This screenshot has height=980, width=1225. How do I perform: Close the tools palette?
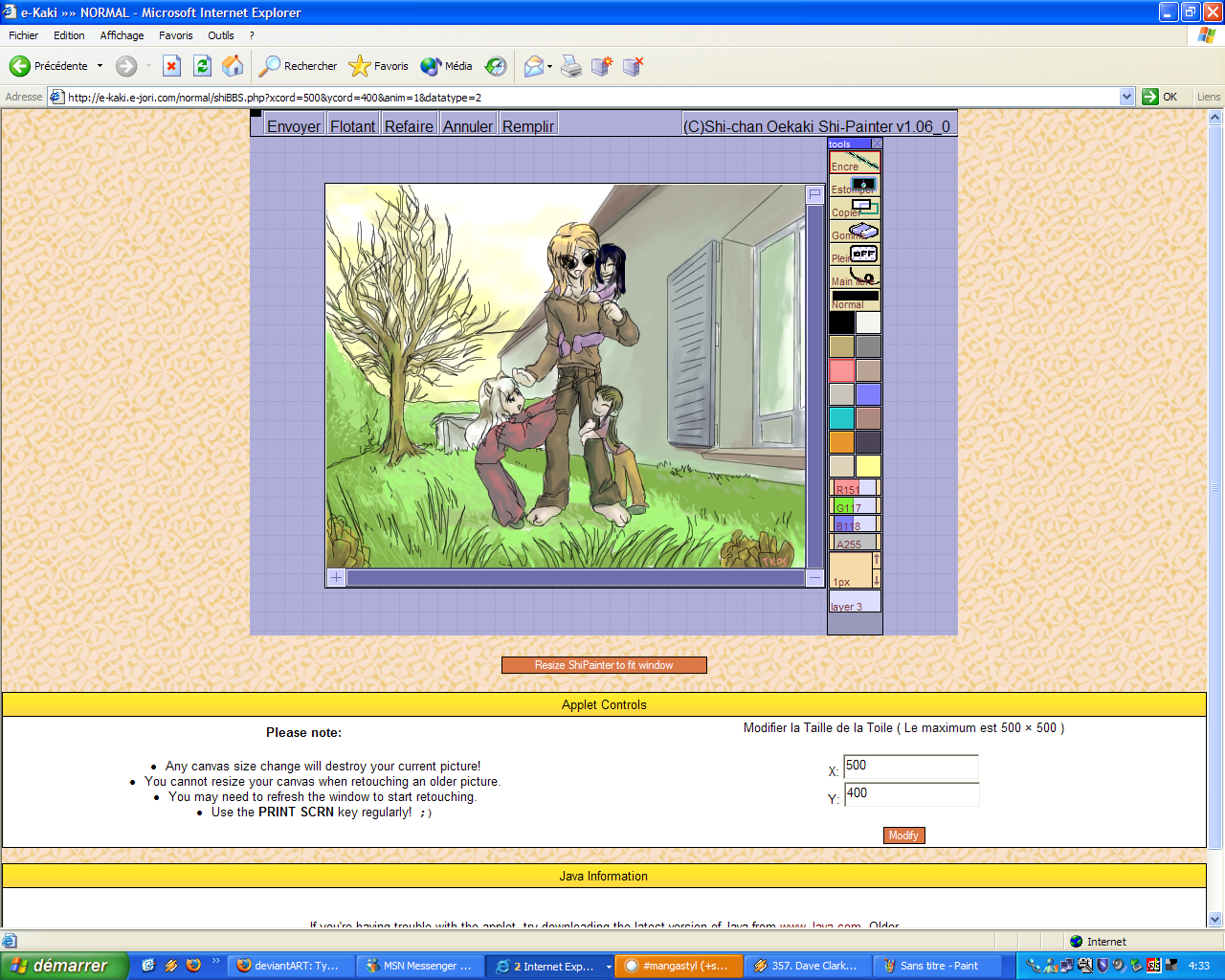(x=876, y=145)
